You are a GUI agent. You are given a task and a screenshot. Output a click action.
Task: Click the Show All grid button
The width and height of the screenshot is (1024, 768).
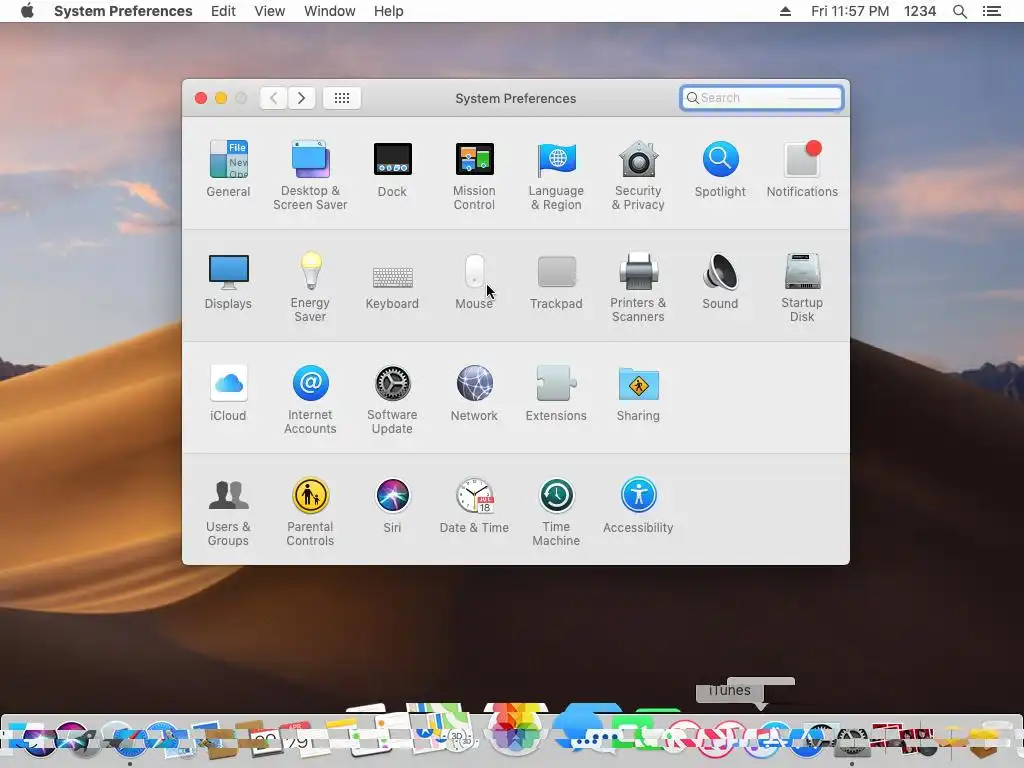(x=342, y=98)
